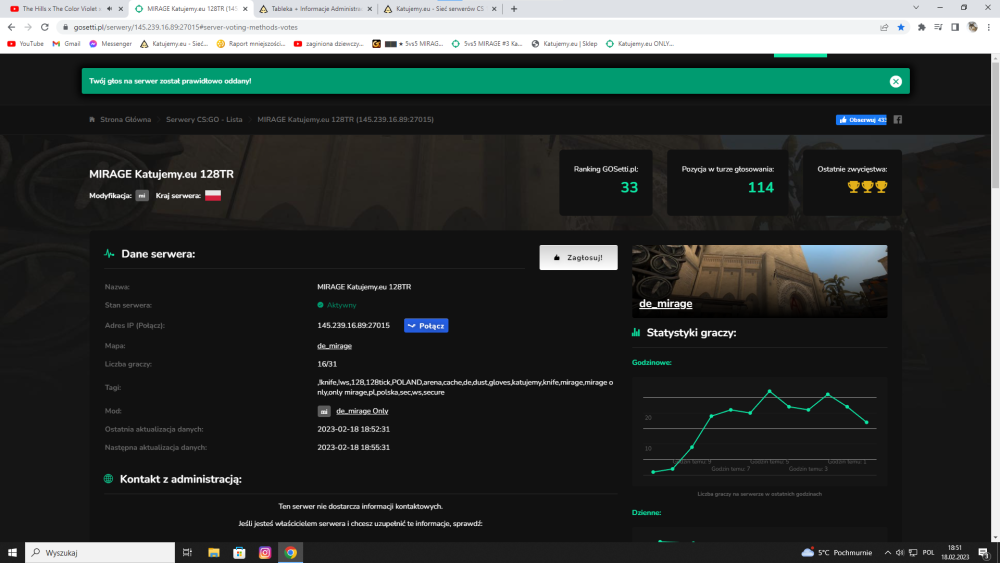
Task: Open the Chrome three-dot menu
Action: click(989, 27)
